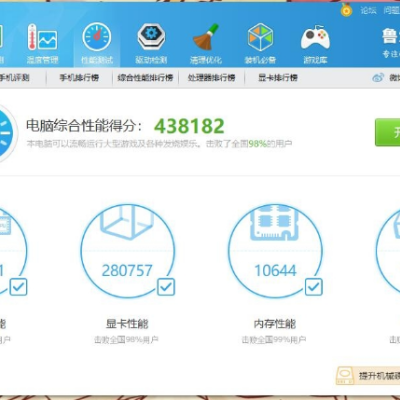
Task: Click the graphics card score 280757 circle
Action: [127, 251]
